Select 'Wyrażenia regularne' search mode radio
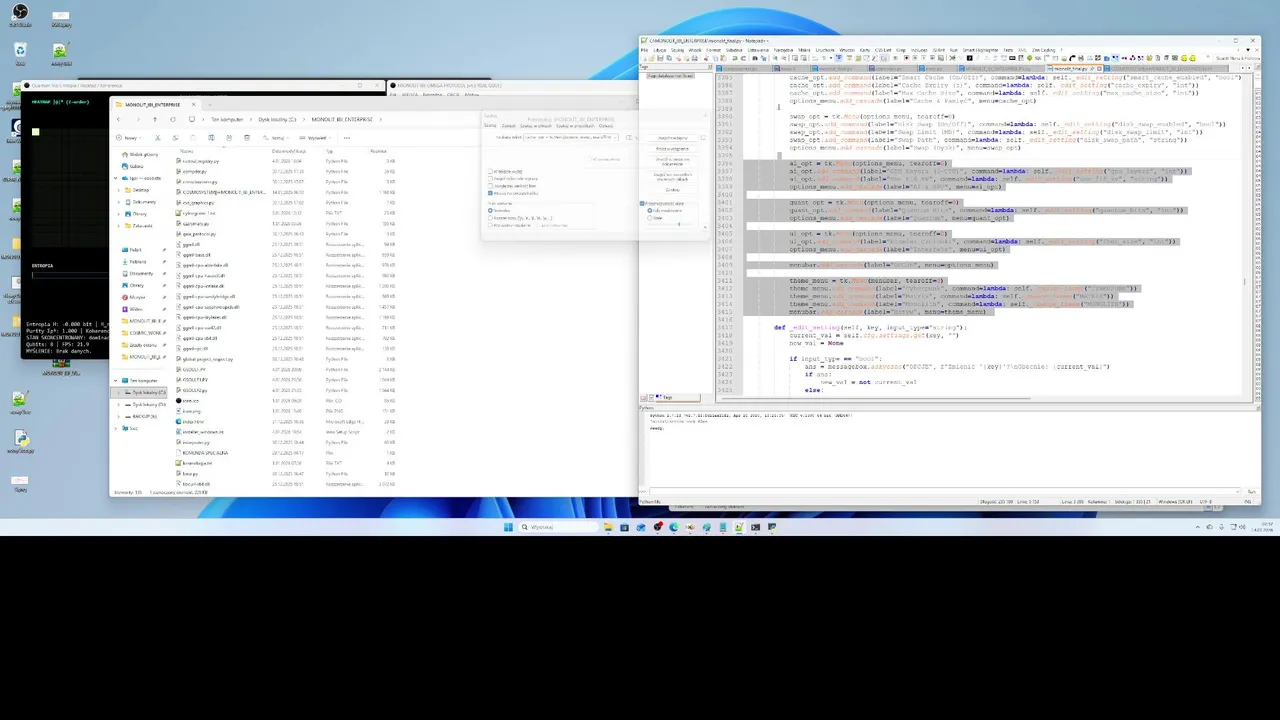This screenshot has width=1280, height=720. click(x=490, y=225)
